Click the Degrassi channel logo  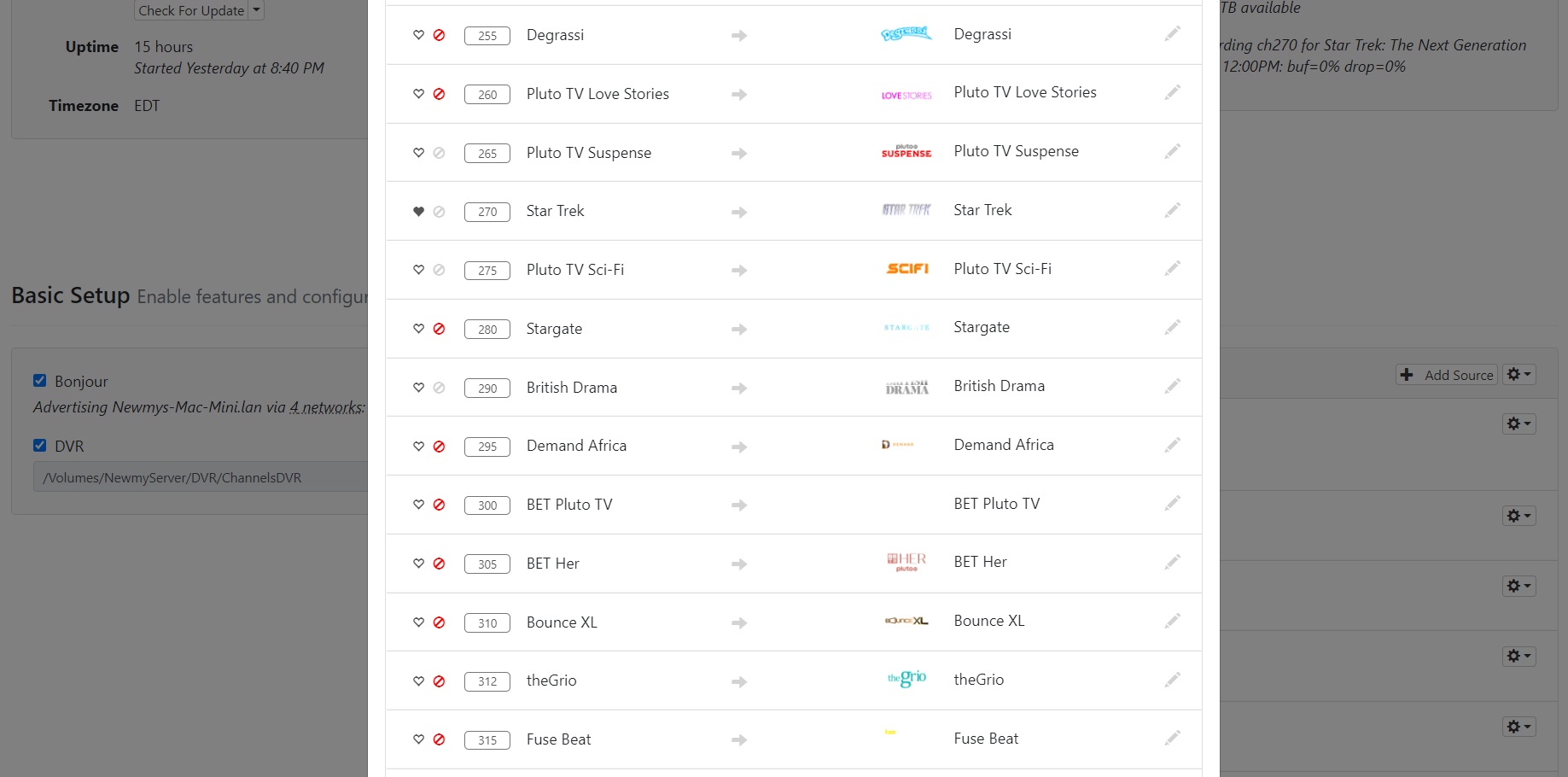(906, 33)
